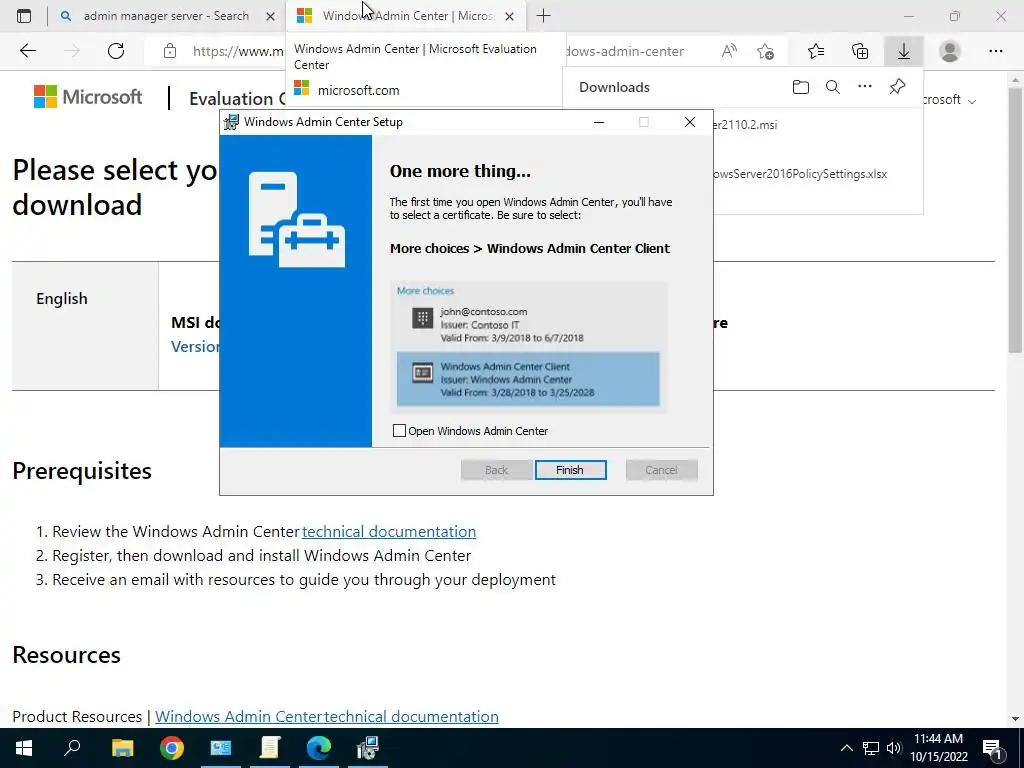Screen dimensions: 1024x768
Task: Select the Windows Admin Center Client certificate
Action: 528,379
